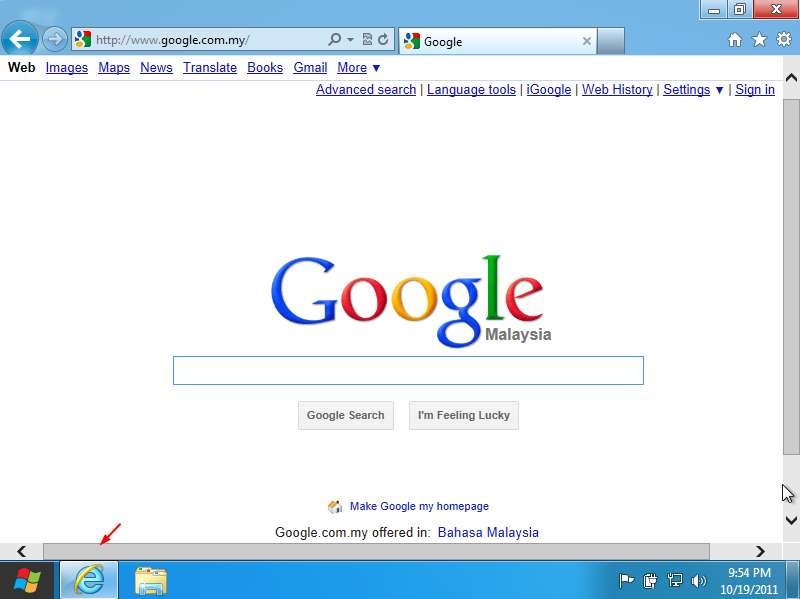Screen dimensions: 800x599
Task: Click the browser Forward arrow button
Action: (x=55, y=39)
